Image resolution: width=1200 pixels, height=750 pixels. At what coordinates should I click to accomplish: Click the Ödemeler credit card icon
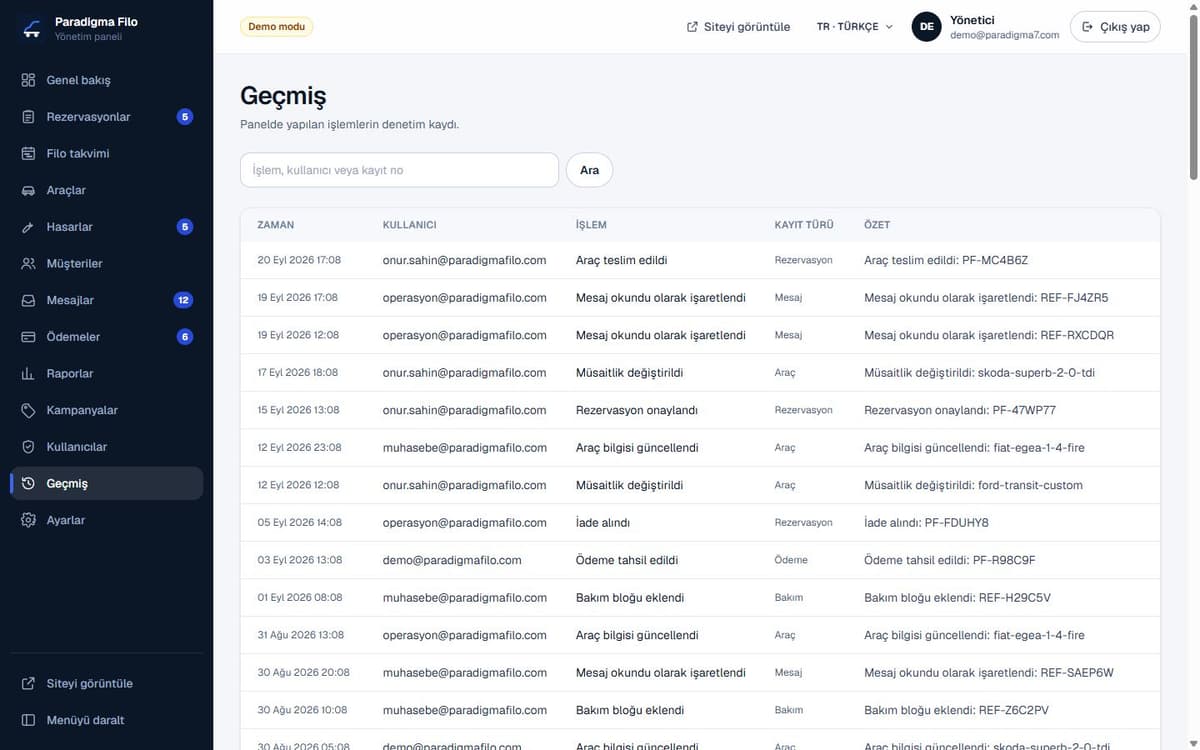(28, 337)
